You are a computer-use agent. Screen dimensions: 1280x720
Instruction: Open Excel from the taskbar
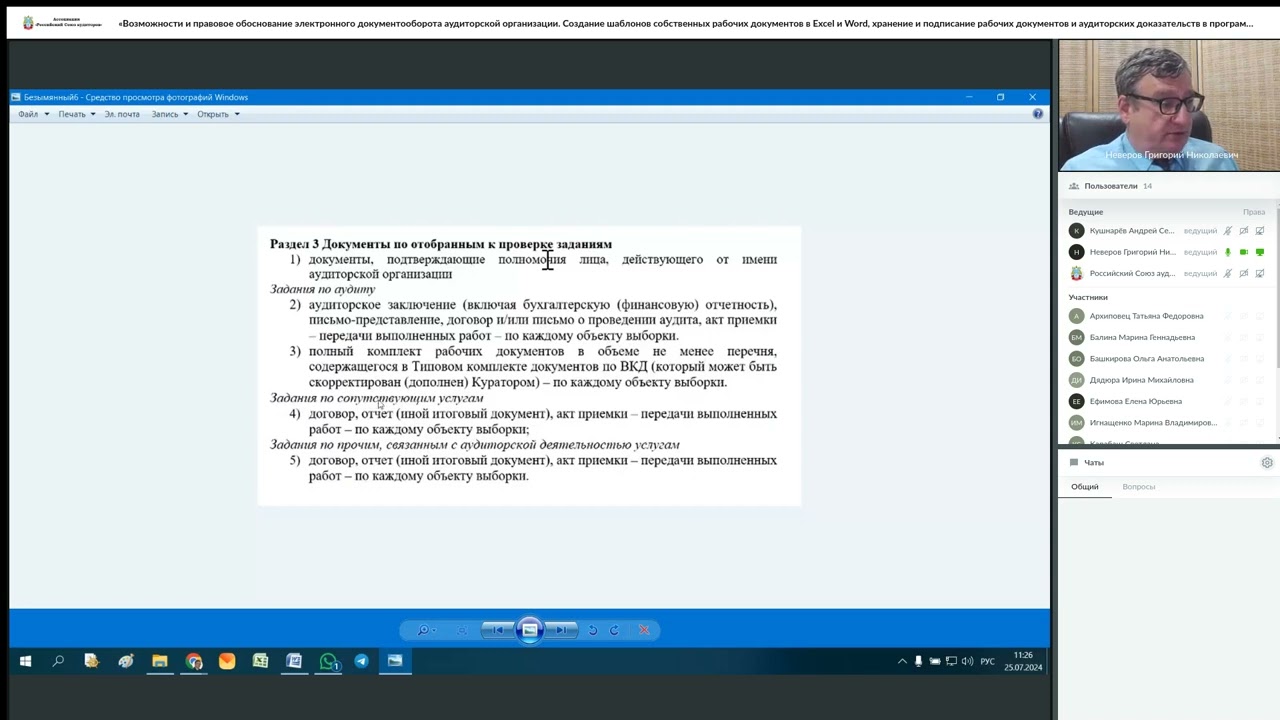tap(260, 661)
